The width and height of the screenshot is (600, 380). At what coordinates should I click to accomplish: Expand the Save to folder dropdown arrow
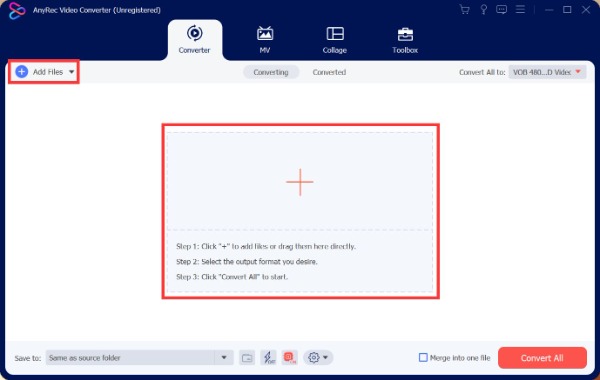tap(224, 358)
